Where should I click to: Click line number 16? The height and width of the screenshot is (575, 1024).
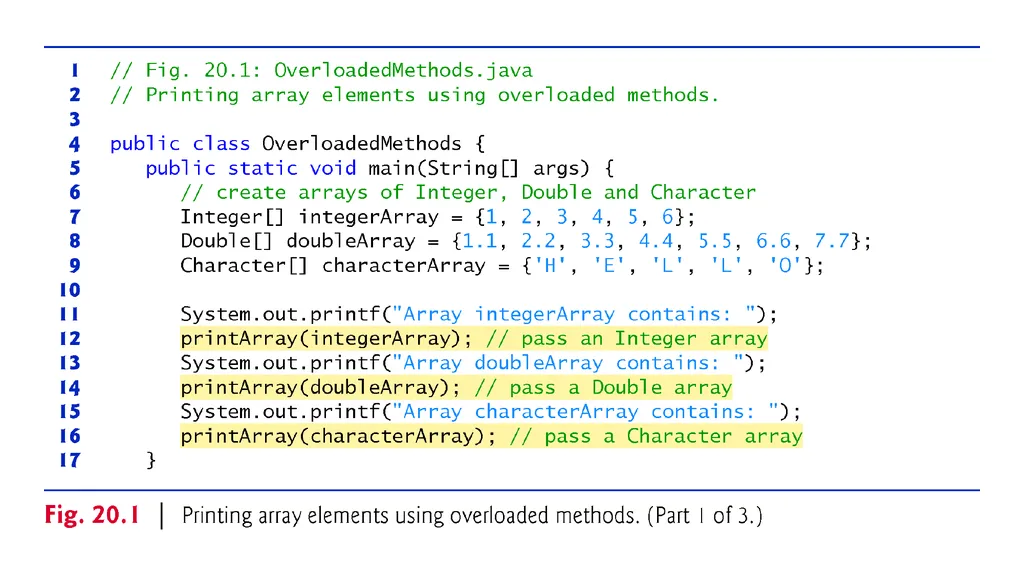[70, 436]
